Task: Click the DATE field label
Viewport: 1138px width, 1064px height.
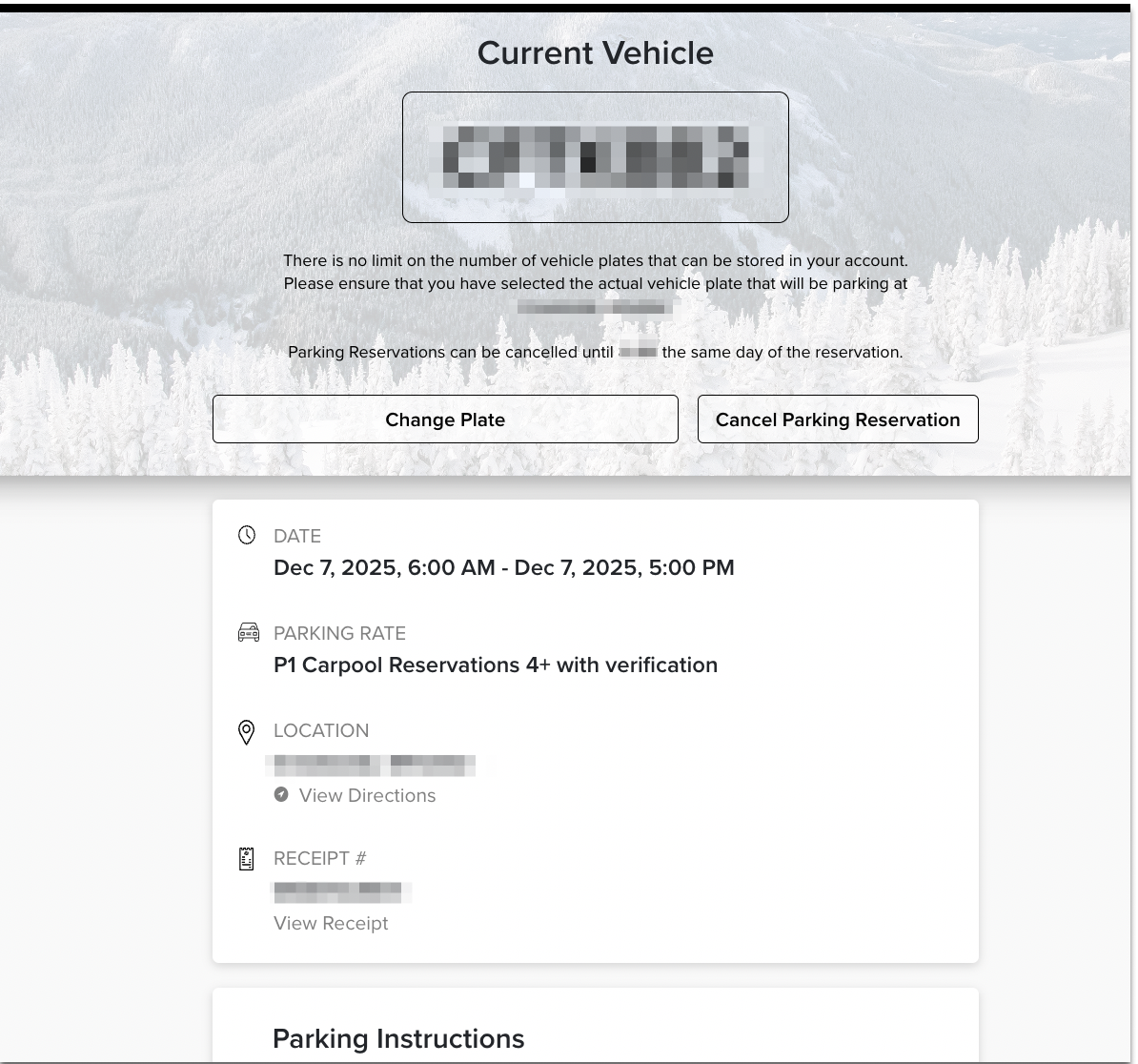Action: click(x=296, y=536)
